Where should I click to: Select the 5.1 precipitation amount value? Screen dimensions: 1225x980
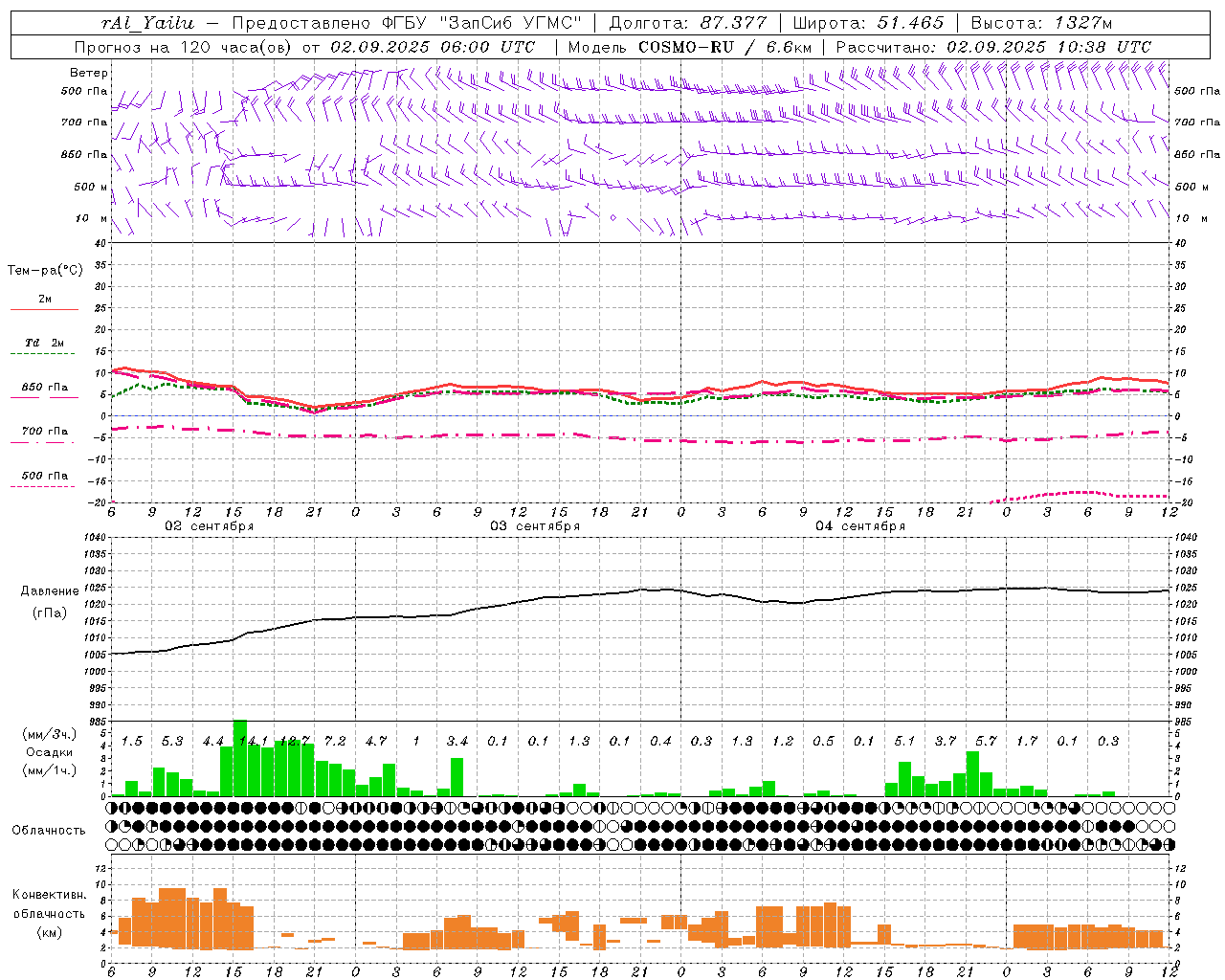click(x=904, y=742)
